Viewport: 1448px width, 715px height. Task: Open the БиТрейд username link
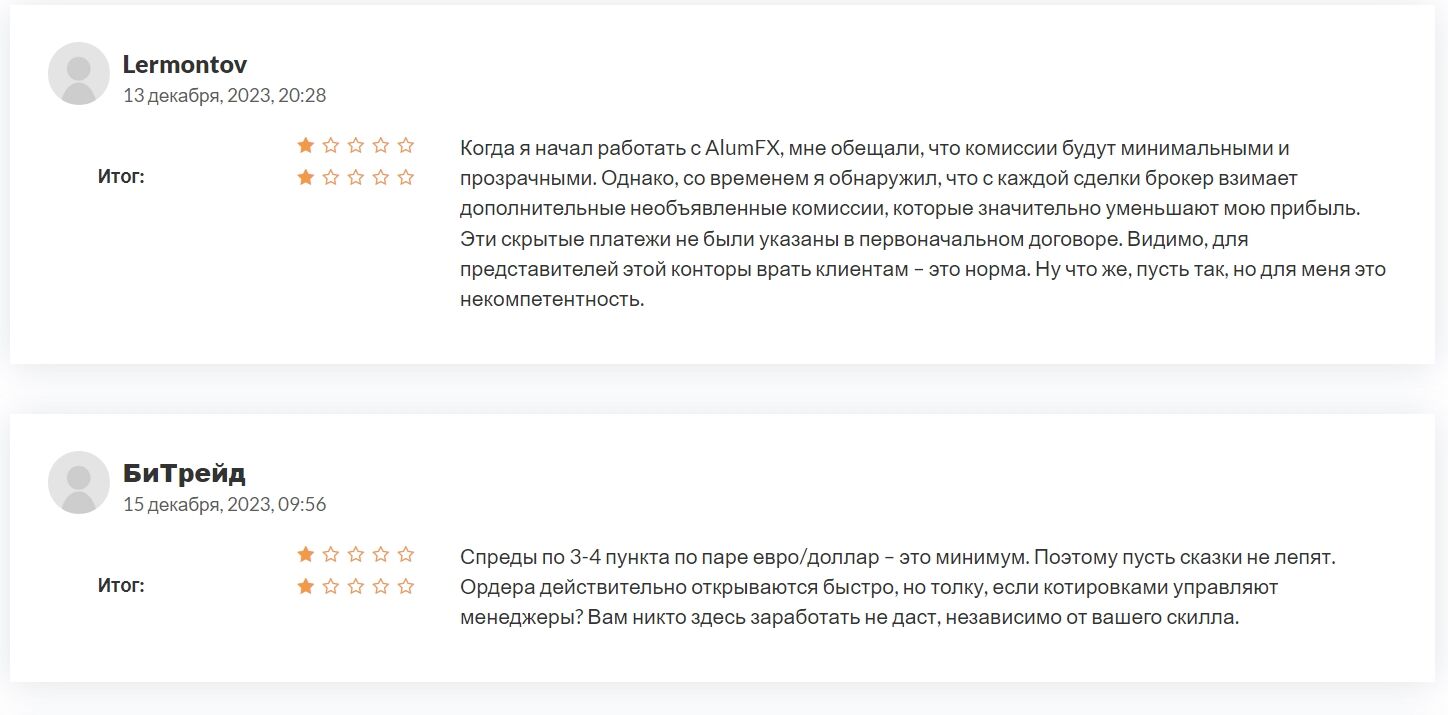(184, 473)
